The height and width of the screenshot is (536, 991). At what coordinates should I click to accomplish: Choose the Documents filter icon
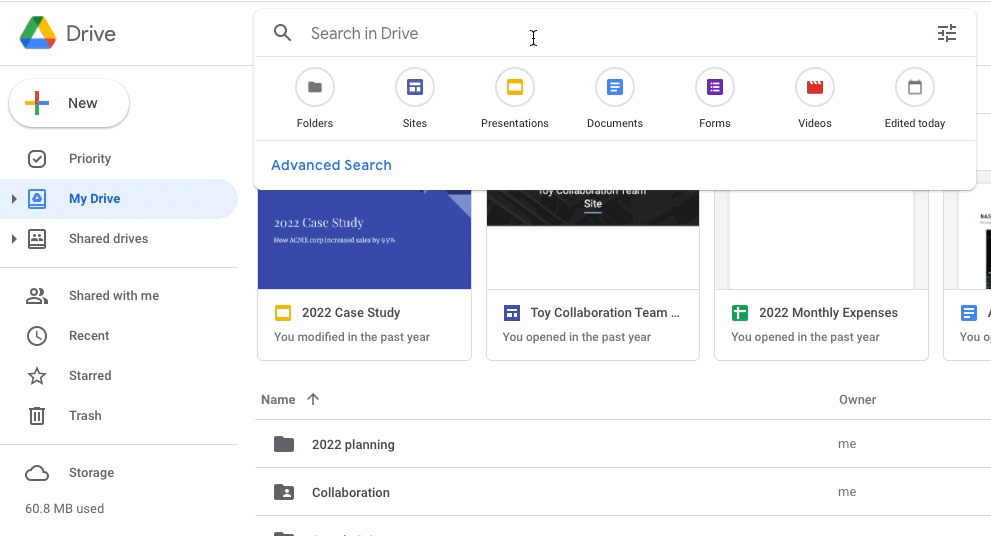point(615,88)
